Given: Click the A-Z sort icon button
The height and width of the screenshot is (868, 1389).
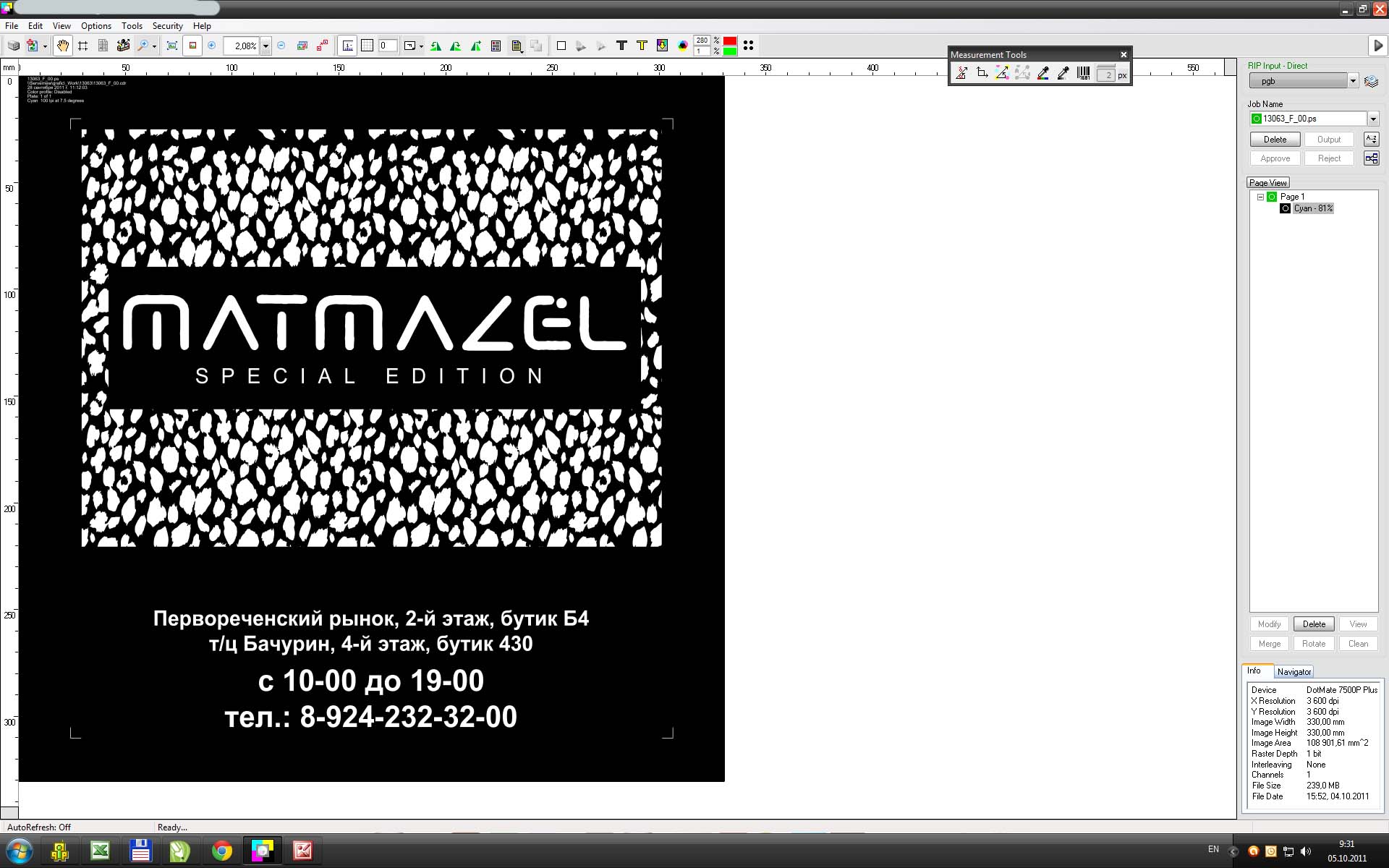Looking at the screenshot, I should pyautogui.click(x=1371, y=140).
